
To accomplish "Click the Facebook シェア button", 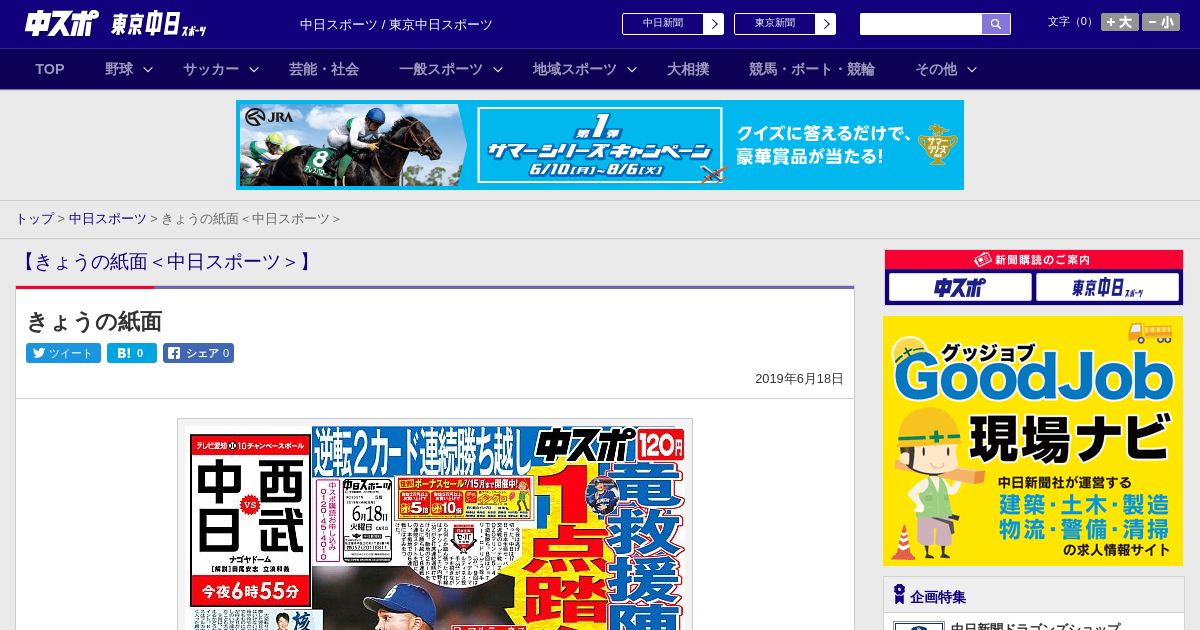I will [198, 353].
